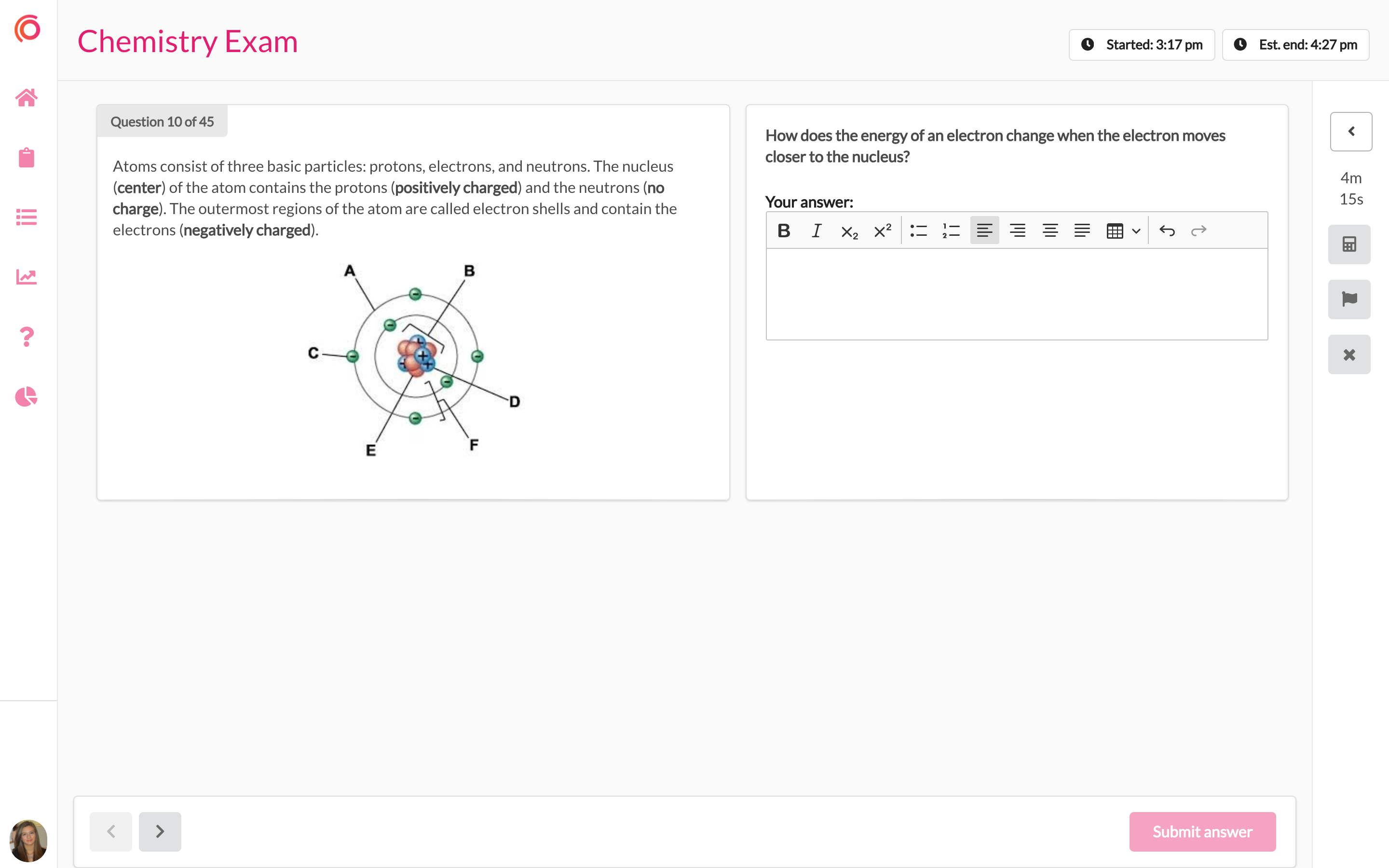This screenshot has height=868, width=1389.
Task: Click Submit answer button
Action: (x=1202, y=831)
